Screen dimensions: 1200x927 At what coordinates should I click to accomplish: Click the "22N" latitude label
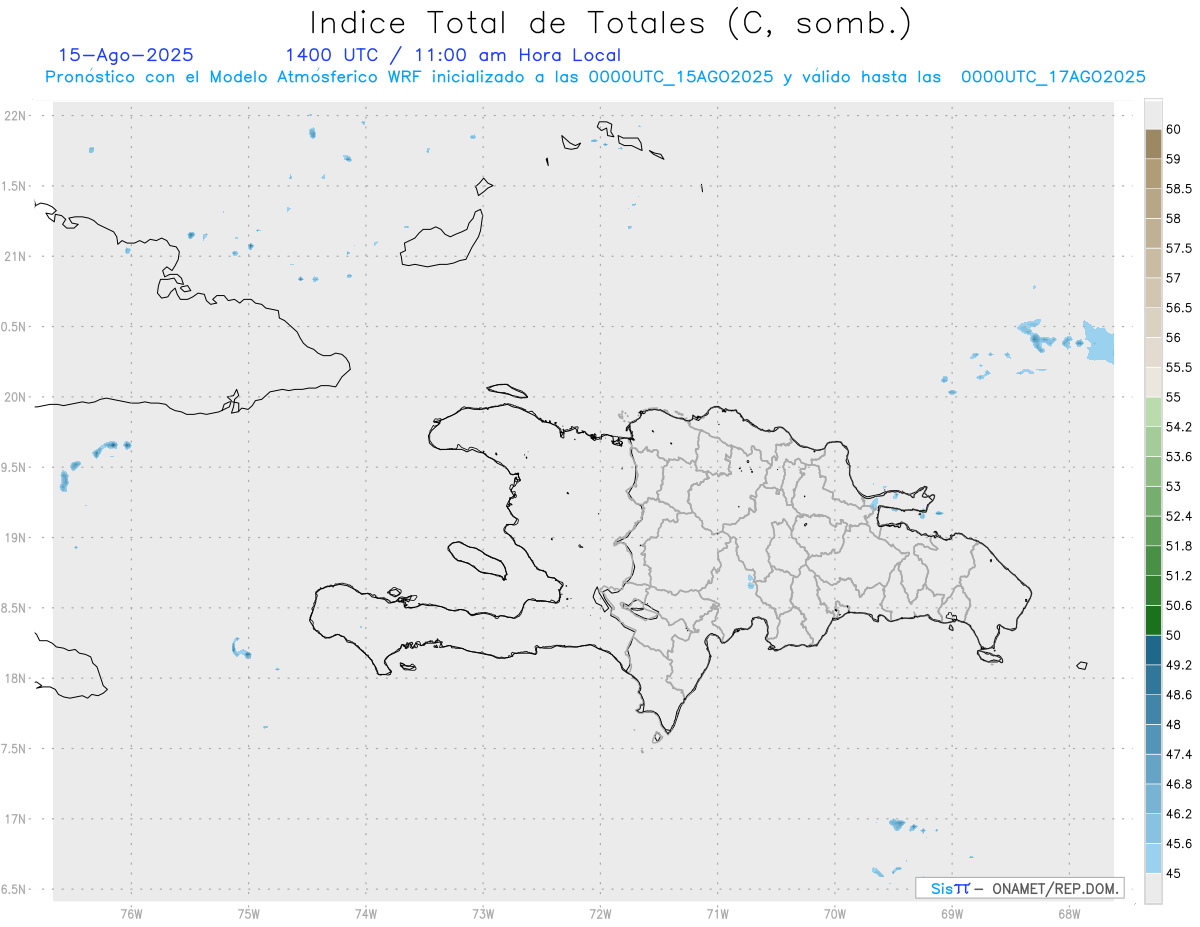pos(17,116)
